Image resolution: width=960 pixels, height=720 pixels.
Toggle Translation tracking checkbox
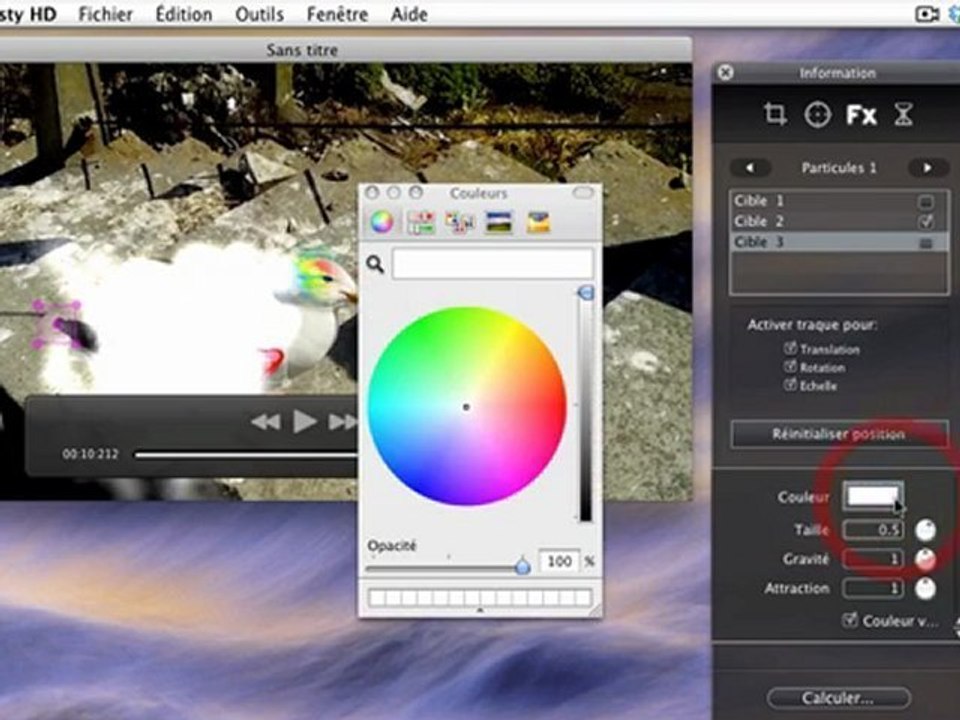pyautogui.click(x=790, y=348)
